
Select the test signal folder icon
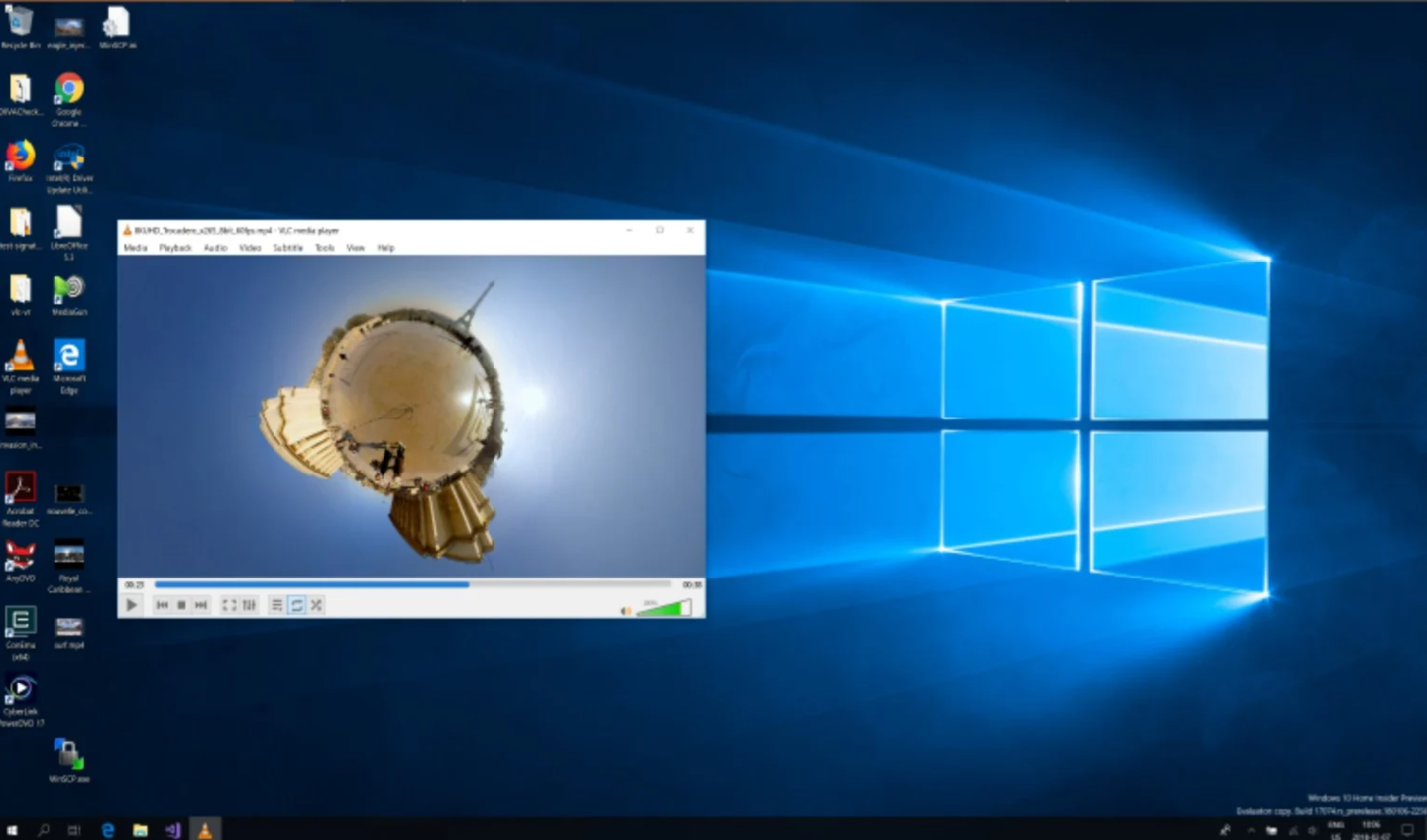coord(20,229)
